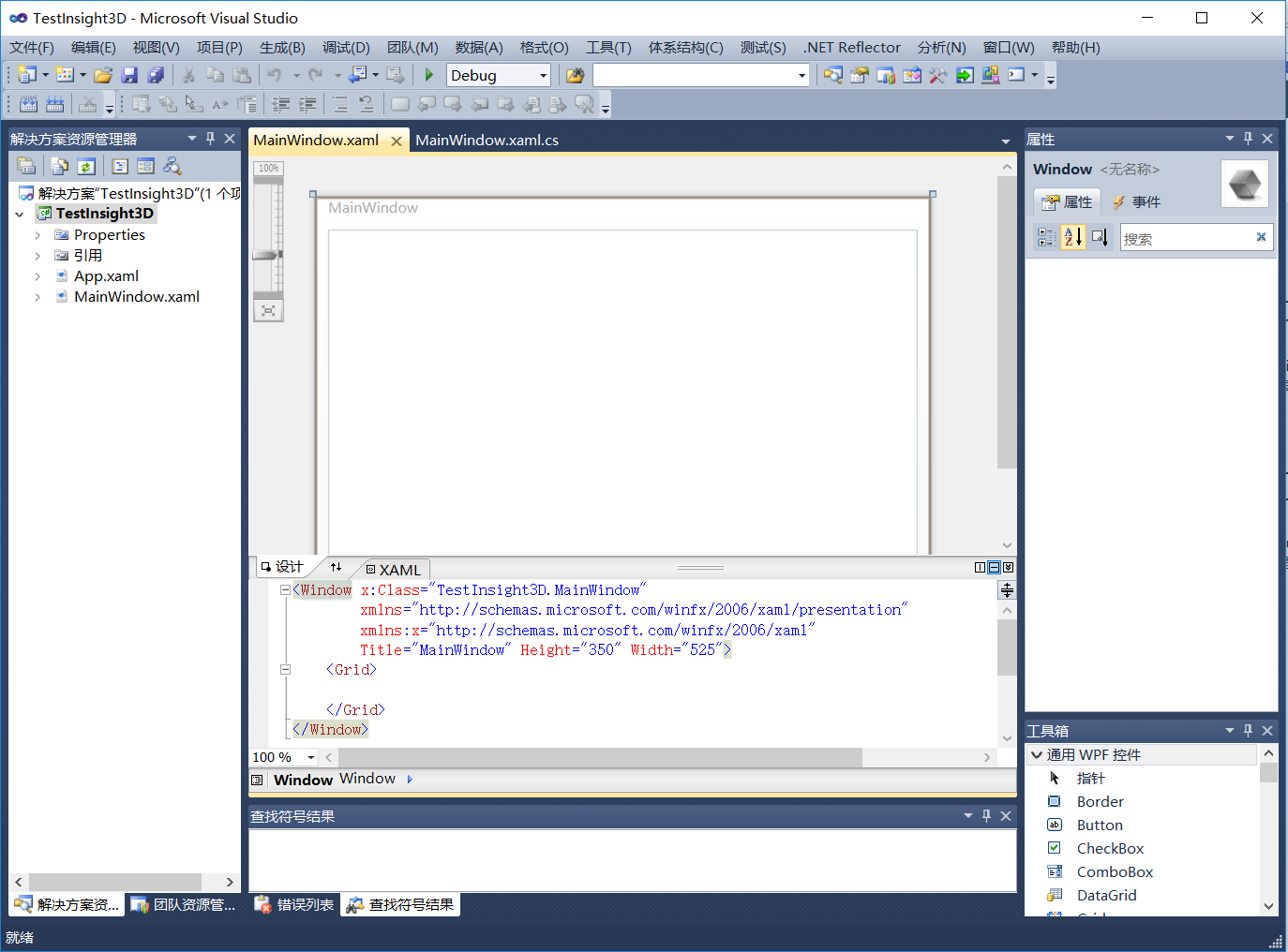
Task: Start debugging with the green play arrow
Action: pos(428,75)
